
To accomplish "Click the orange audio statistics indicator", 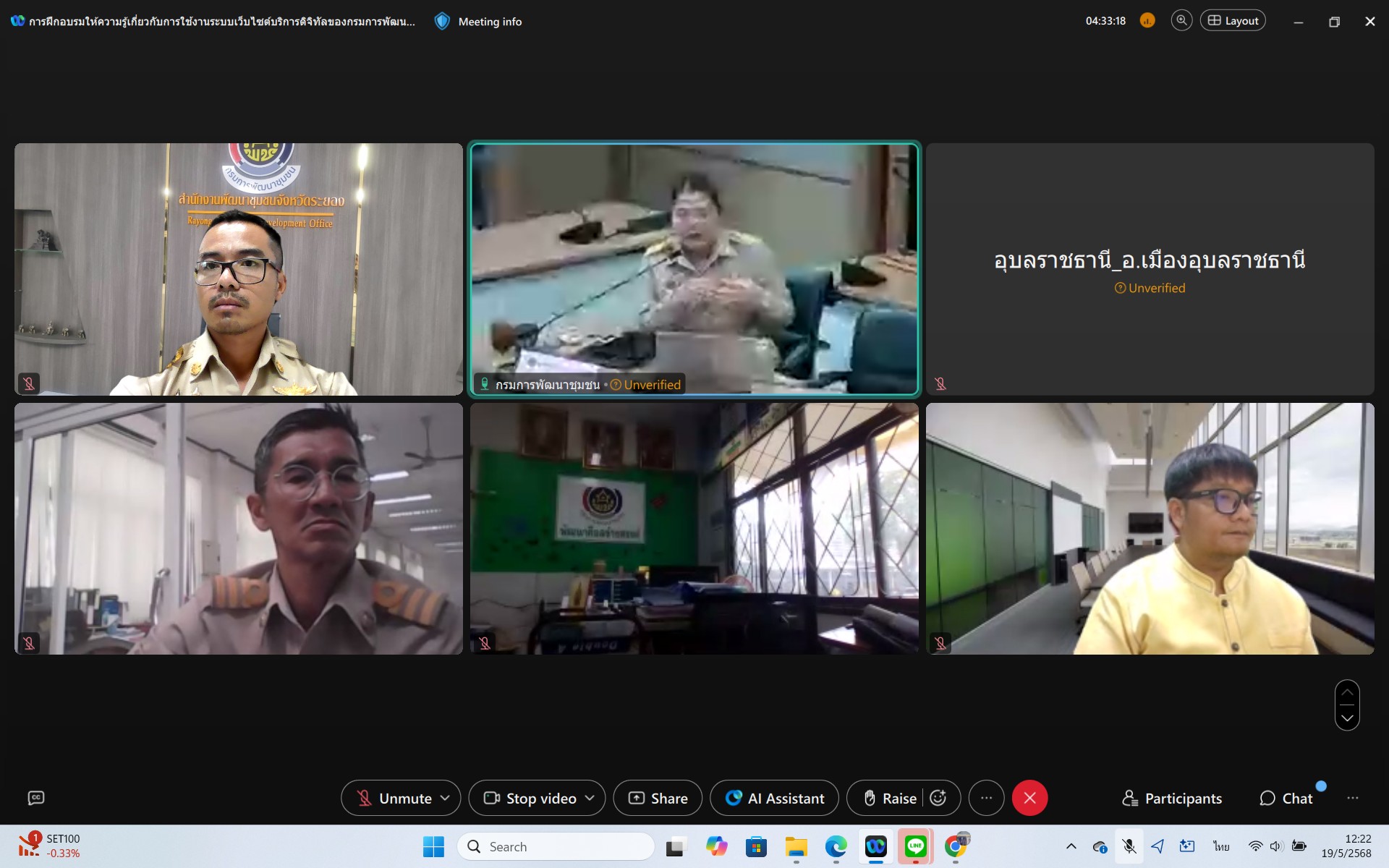I will pyautogui.click(x=1147, y=21).
